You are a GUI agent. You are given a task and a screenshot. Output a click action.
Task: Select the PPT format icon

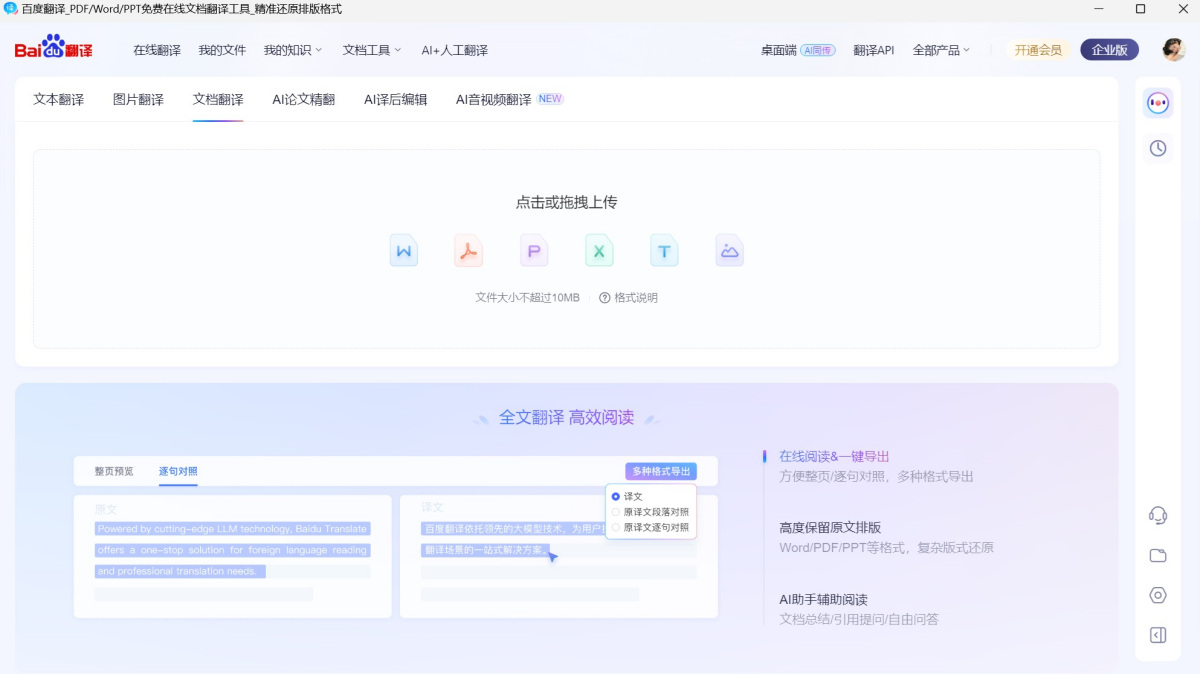pyautogui.click(x=534, y=250)
